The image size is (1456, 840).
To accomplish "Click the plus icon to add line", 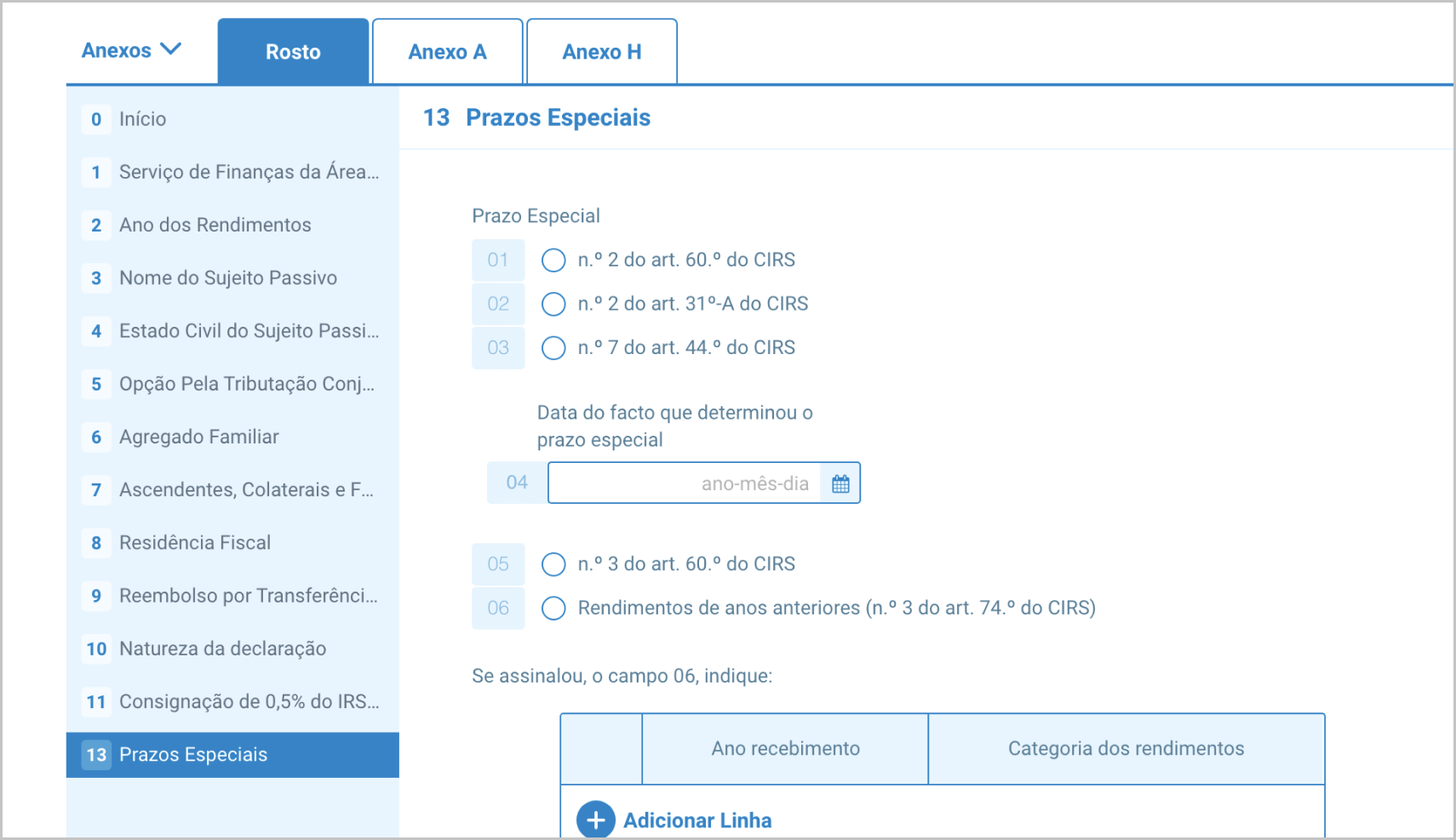I will pos(595,820).
